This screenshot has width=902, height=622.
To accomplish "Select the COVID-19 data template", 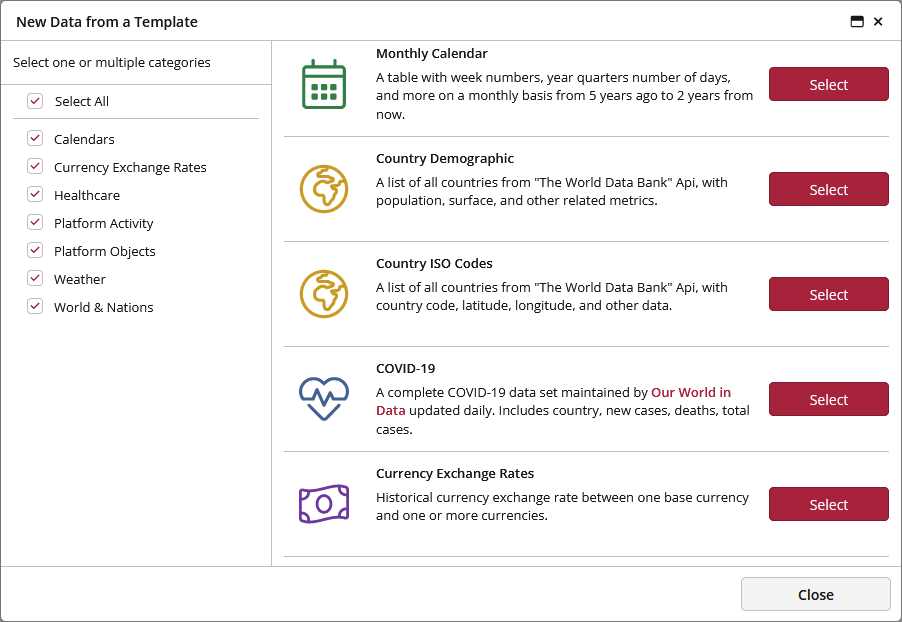I will [x=828, y=399].
